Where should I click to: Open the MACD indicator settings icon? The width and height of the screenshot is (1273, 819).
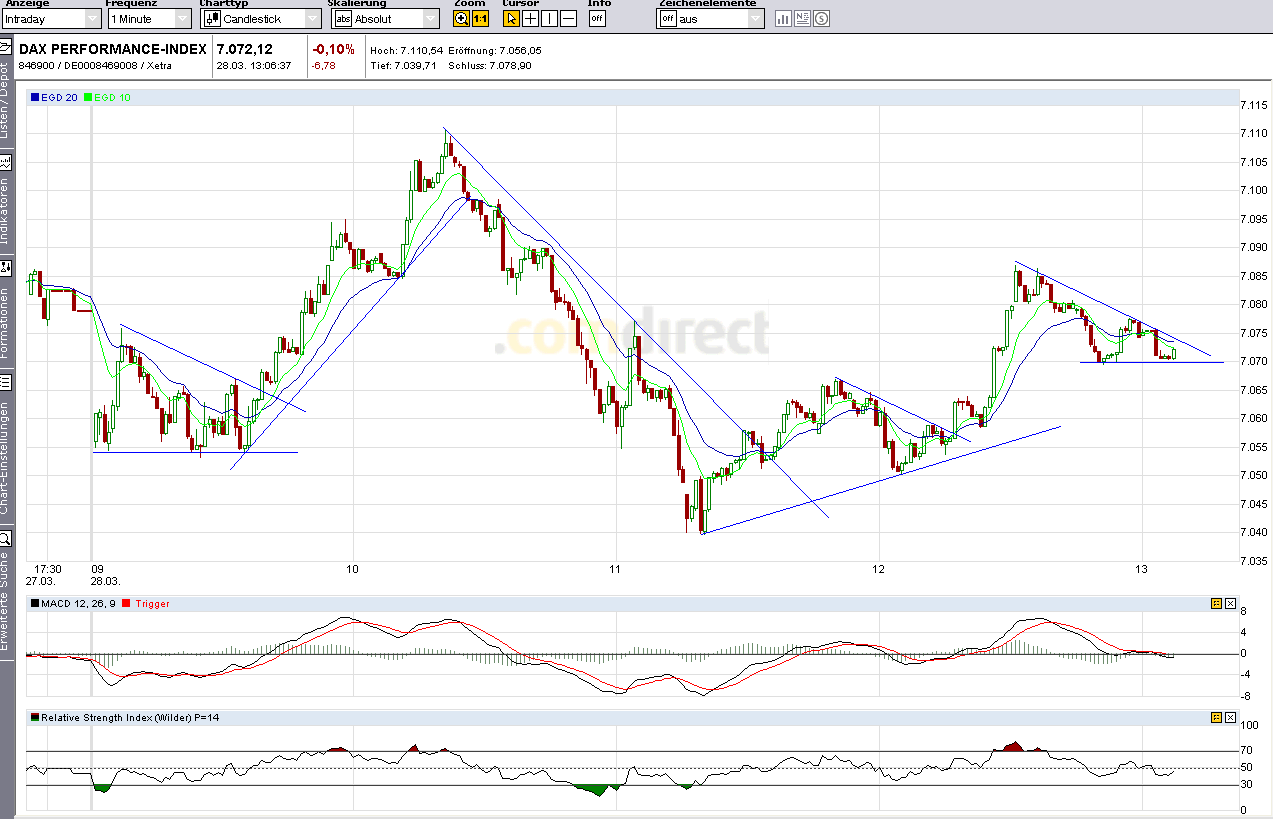(x=1216, y=603)
